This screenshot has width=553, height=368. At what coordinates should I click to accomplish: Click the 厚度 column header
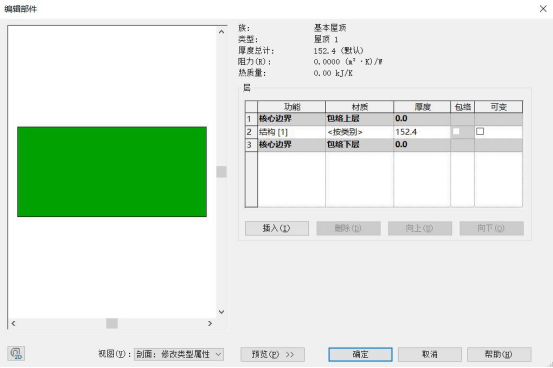pyautogui.click(x=422, y=107)
